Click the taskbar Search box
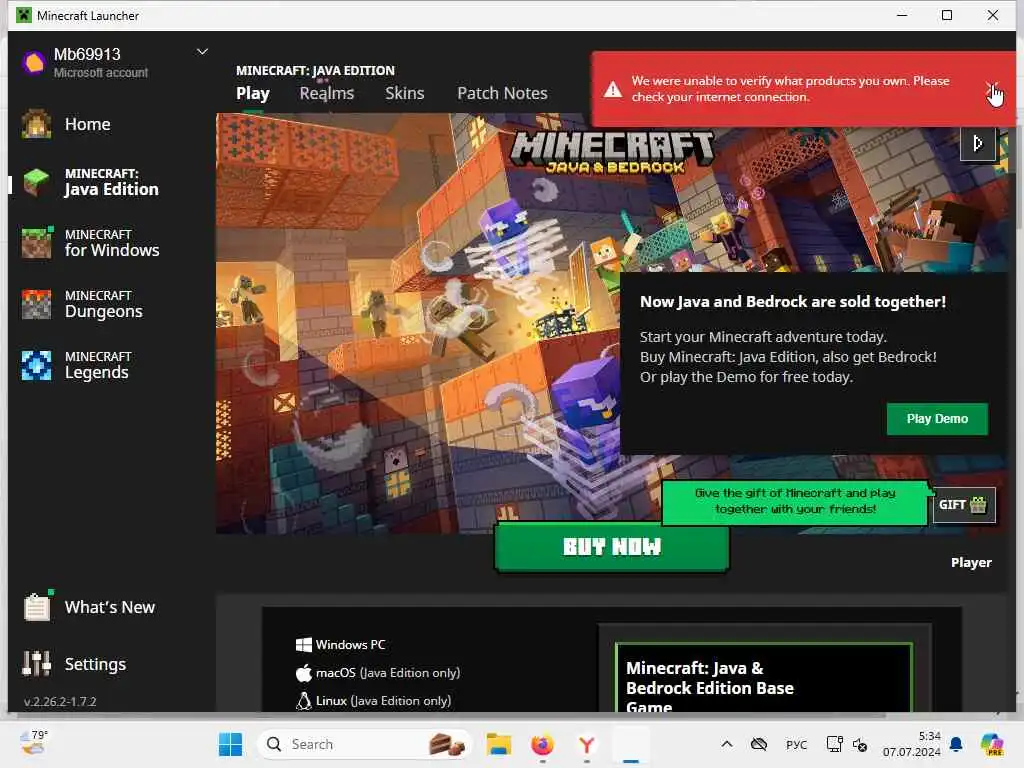 (x=364, y=744)
